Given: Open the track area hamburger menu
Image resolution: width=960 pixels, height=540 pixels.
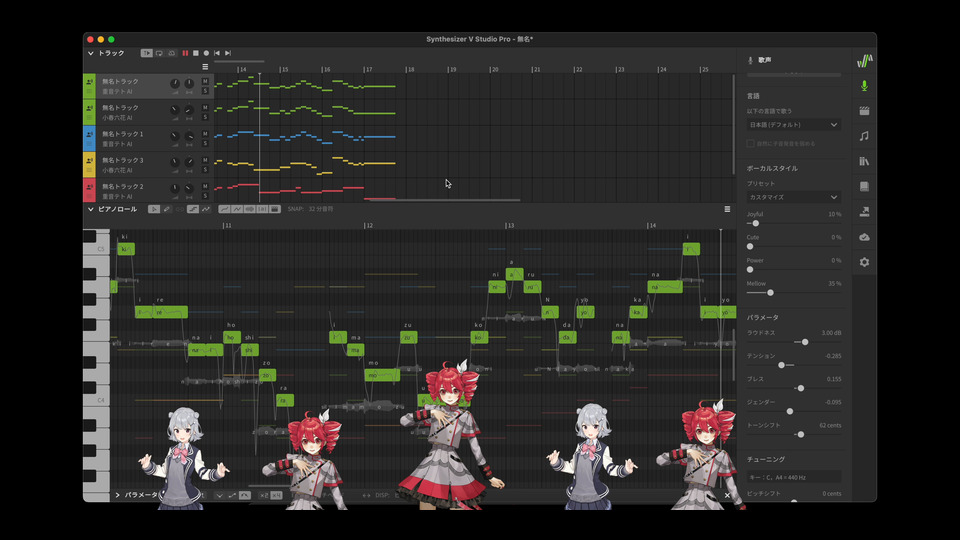Looking at the screenshot, I should 205,67.
